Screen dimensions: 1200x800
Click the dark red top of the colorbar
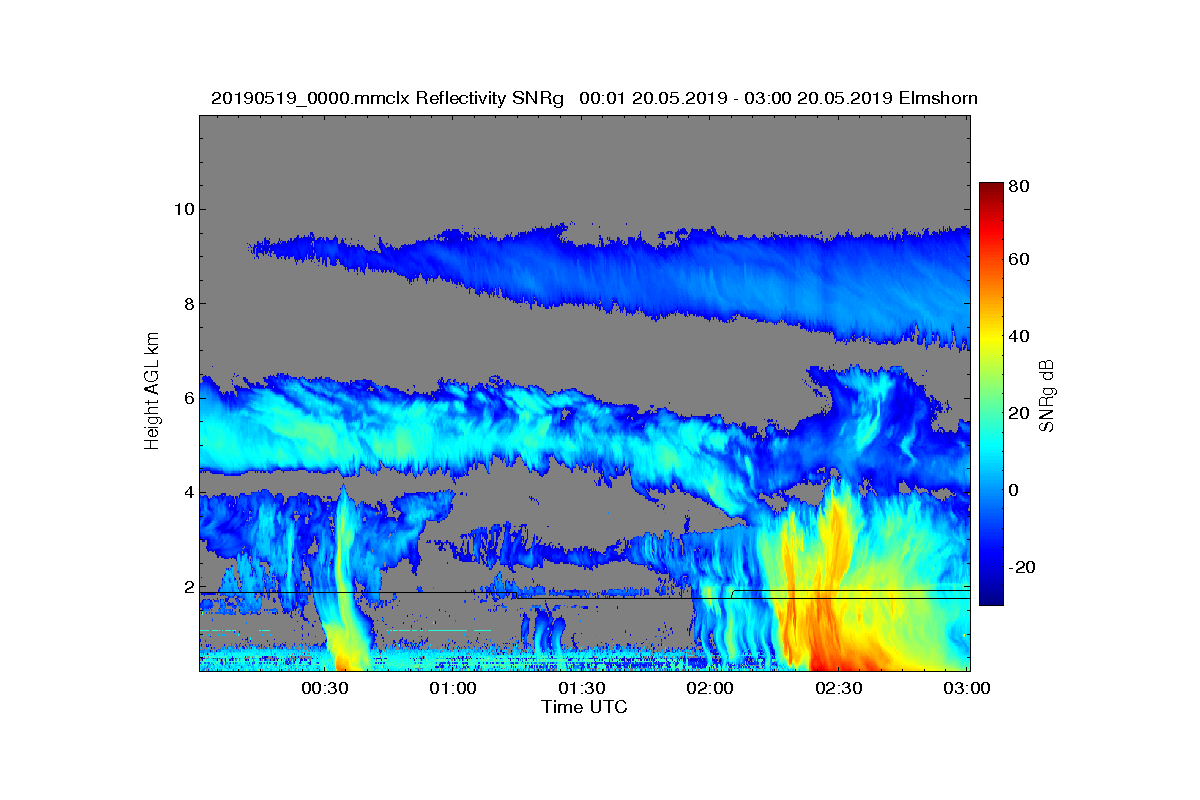[990, 190]
